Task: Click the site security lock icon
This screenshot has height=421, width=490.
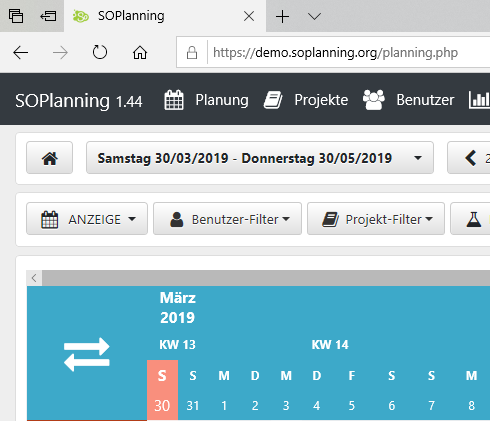Action: pos(192,52)
